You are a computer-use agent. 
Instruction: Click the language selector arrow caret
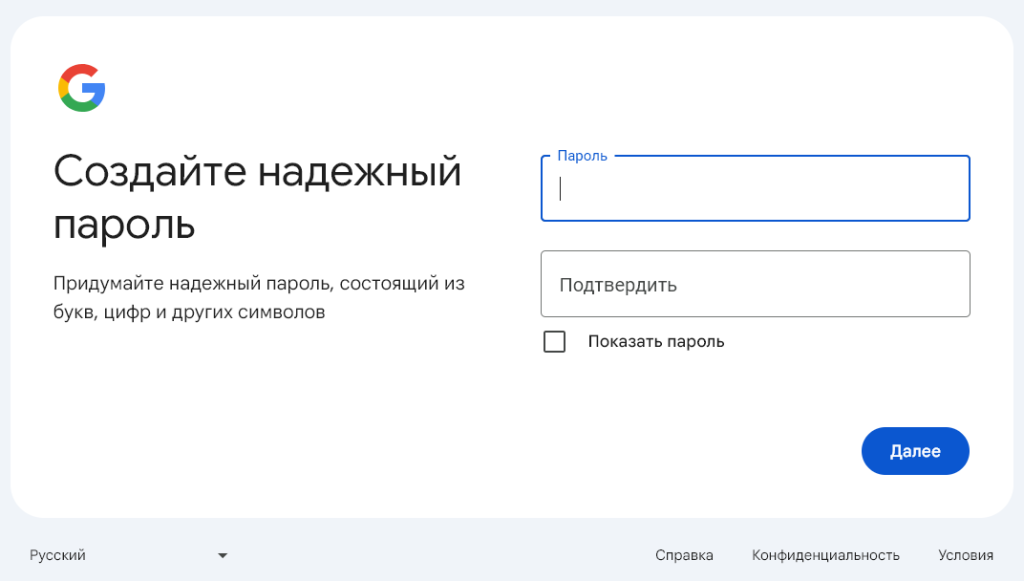(x=223, y=555)
